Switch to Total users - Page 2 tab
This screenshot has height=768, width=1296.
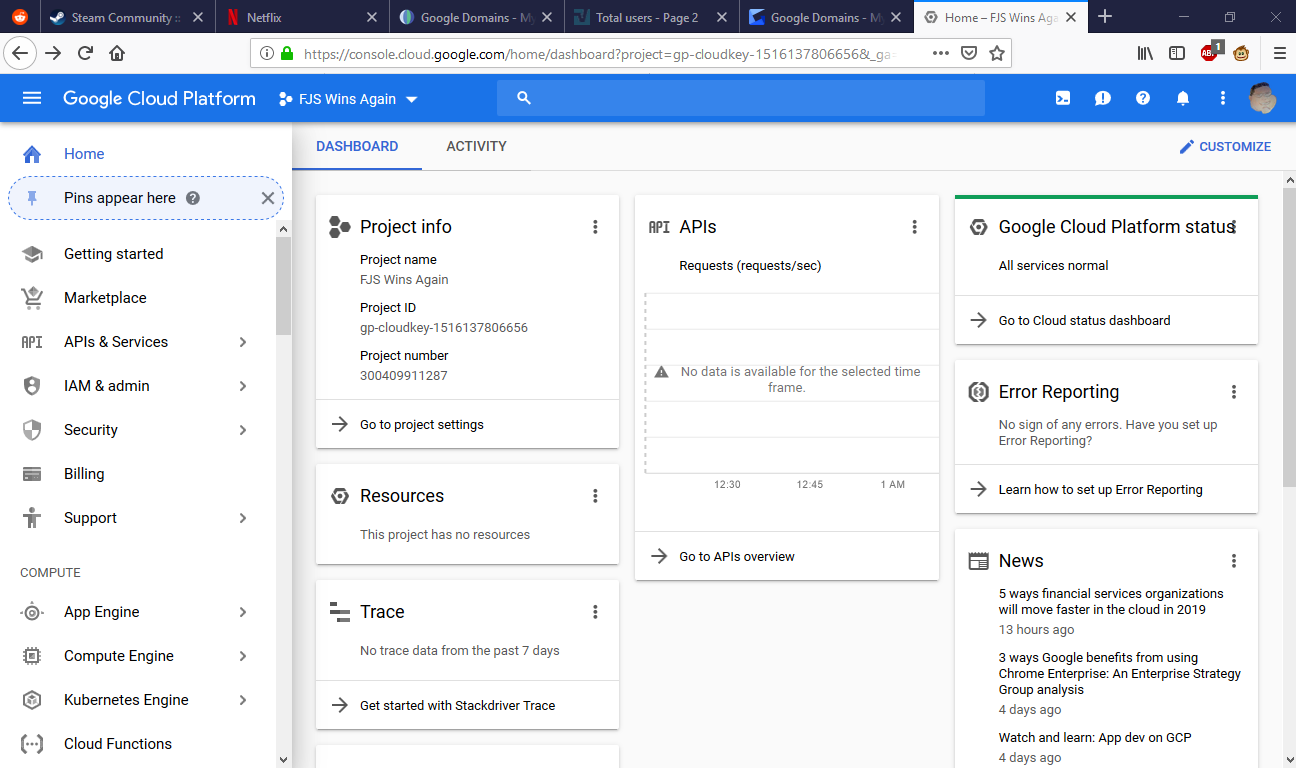(651, 17)
